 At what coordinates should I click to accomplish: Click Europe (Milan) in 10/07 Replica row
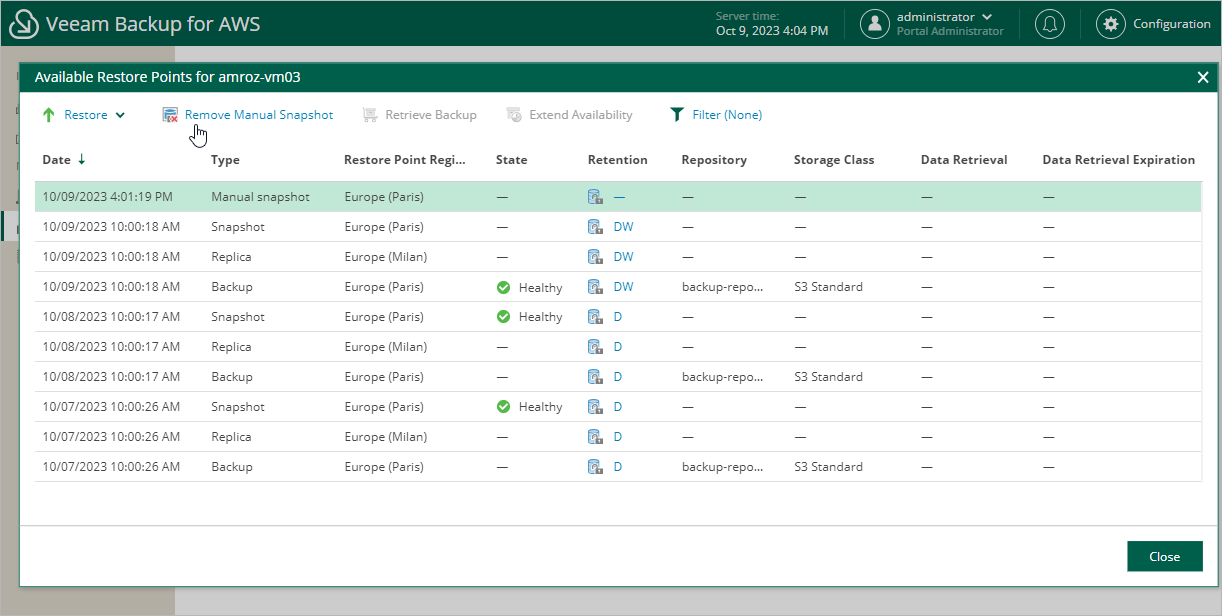(386, 437)
